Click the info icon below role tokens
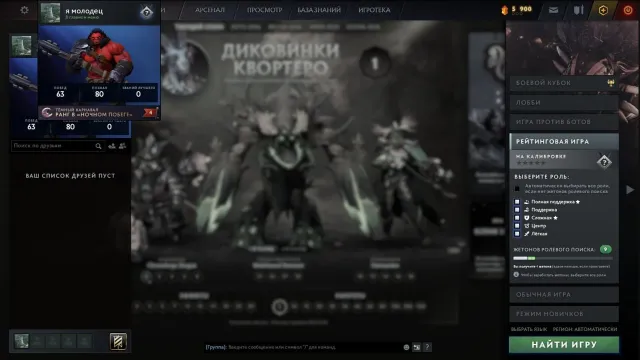Image resolution: width=640 pixels, height=360 pixels. (516, 275)
